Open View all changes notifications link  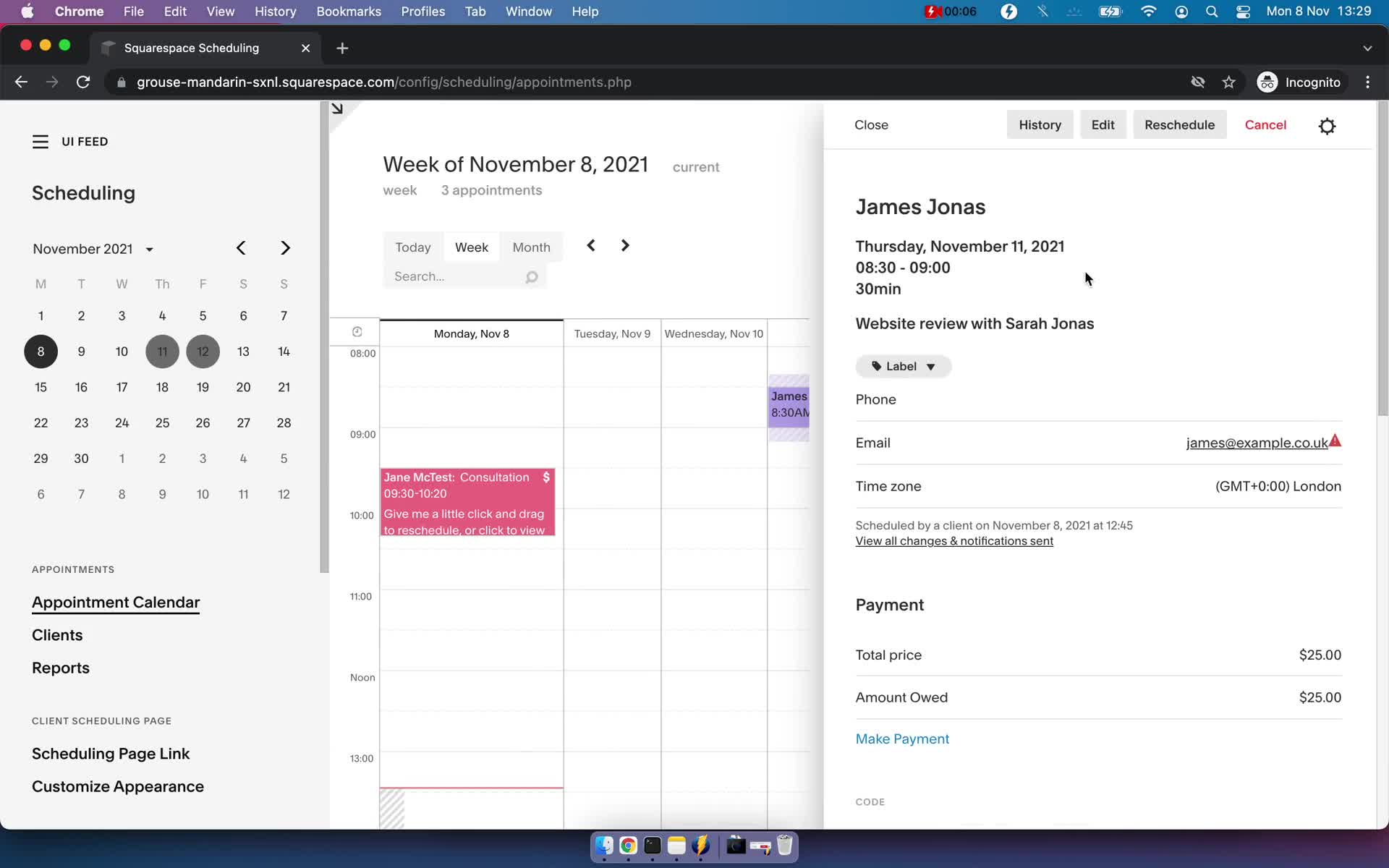click(953, 541)
